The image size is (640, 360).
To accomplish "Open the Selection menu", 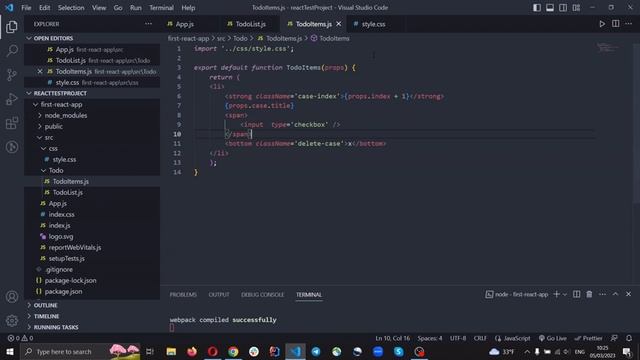I will [x=71, y=8].
